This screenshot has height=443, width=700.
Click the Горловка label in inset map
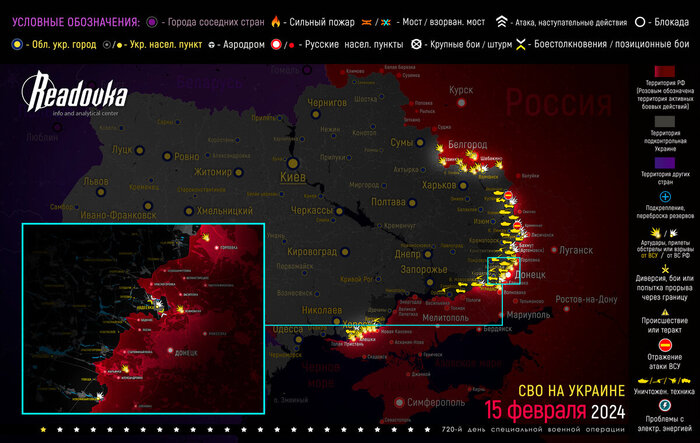[x=229, y=247]
